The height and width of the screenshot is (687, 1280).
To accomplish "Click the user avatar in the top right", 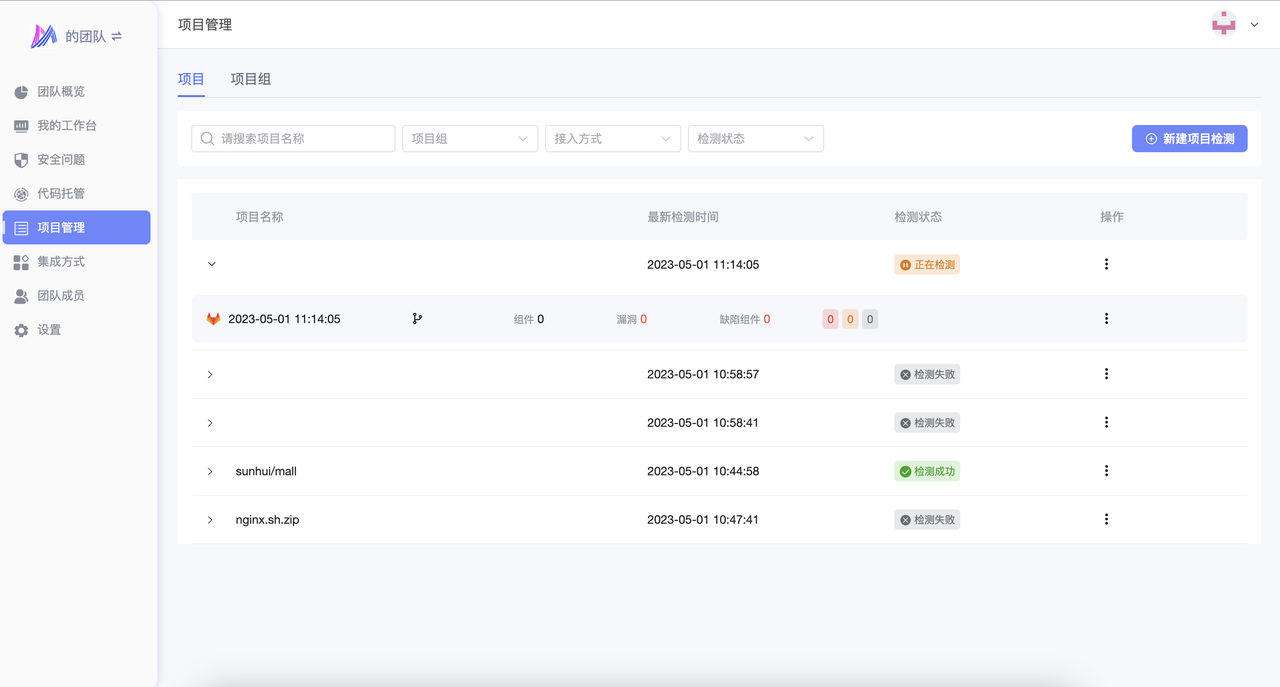I will (1223, 24).
